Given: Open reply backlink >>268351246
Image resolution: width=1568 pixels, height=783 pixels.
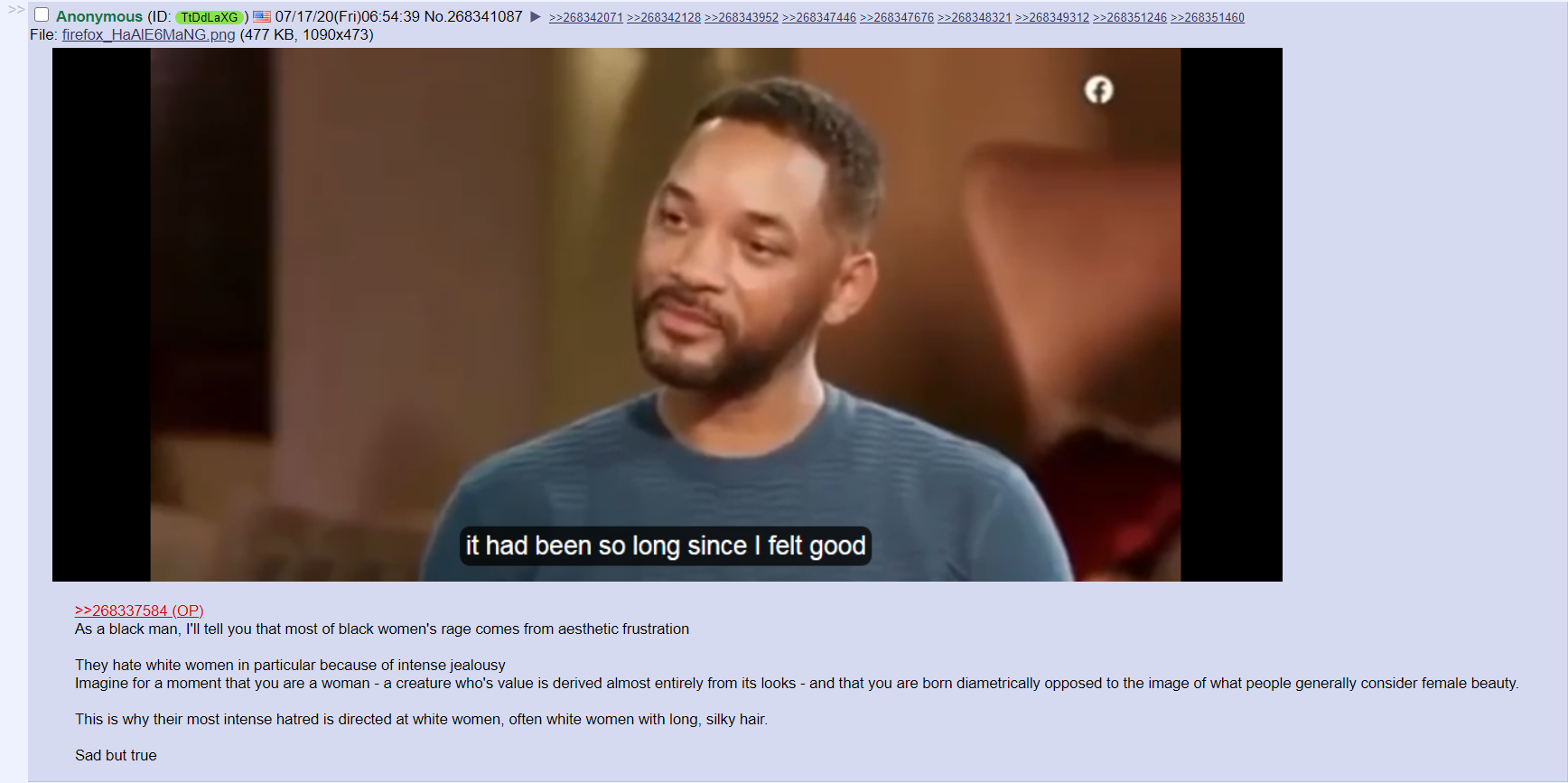Looking at the screenshot, I should (1130, 17).
